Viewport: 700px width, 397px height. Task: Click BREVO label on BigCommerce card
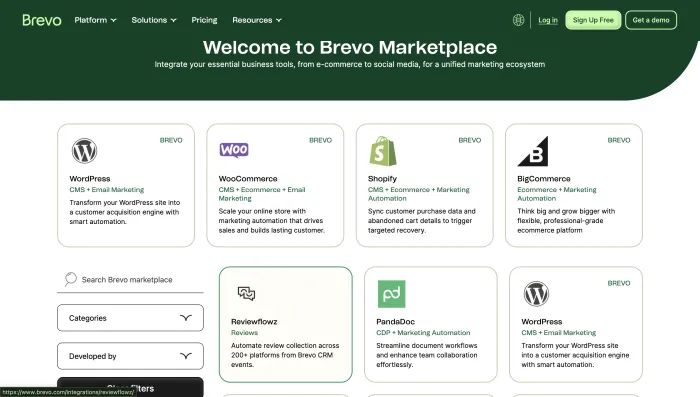619,140
